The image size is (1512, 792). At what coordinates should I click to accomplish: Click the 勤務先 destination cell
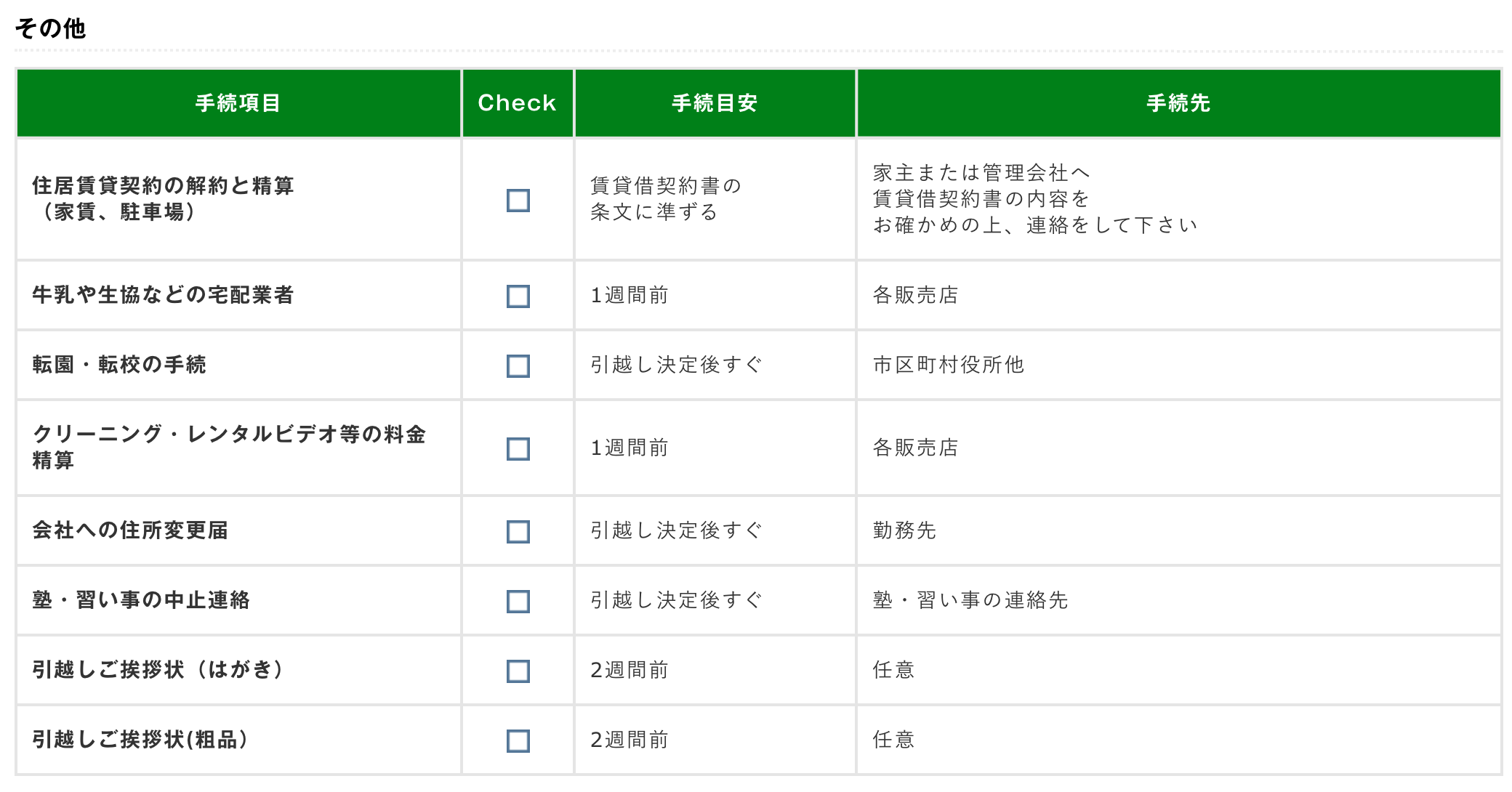904,530
